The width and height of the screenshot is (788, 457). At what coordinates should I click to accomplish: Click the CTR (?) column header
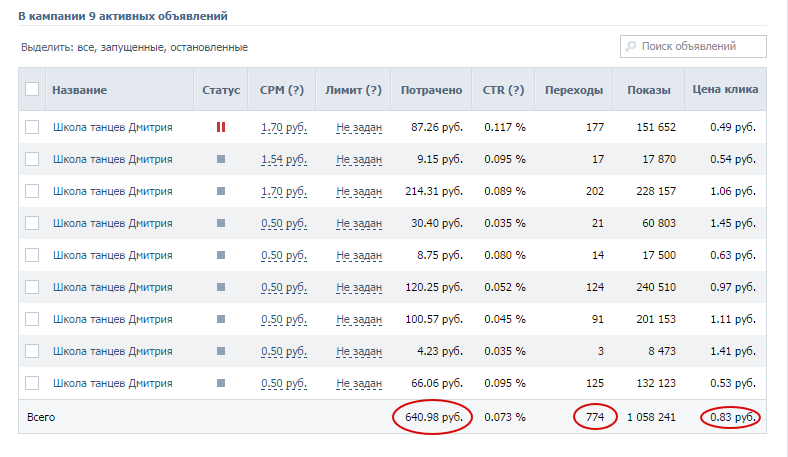504,90
